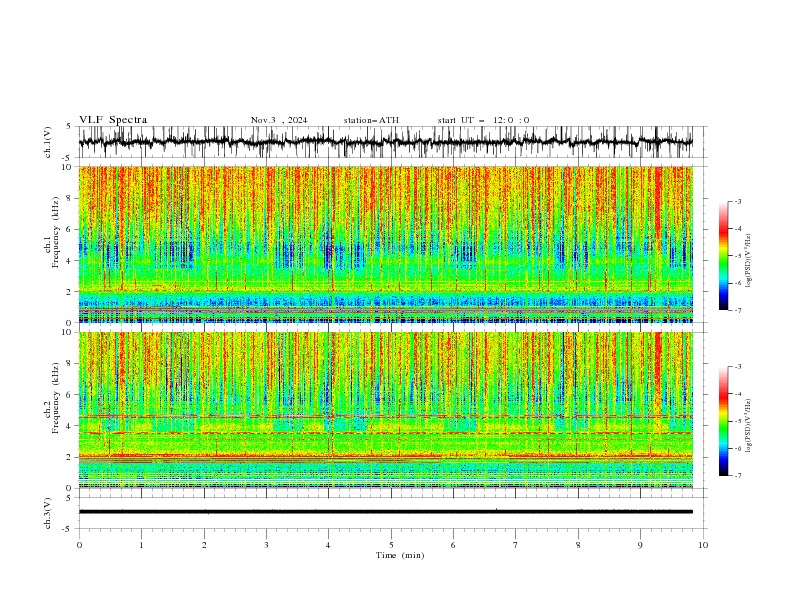Click the "1" tick on the Time axis
792x612 pixels.
point(141,545)
